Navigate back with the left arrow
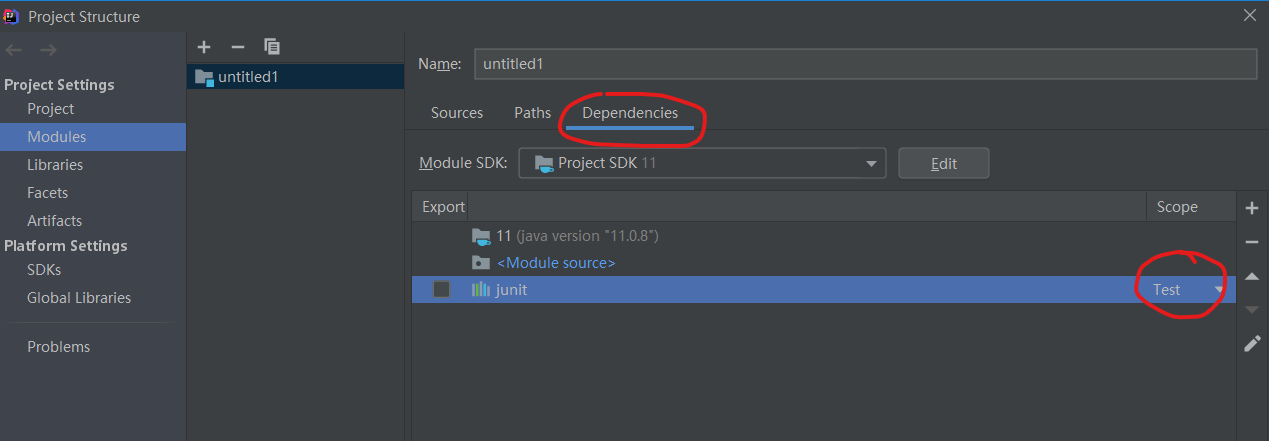This screenshot has height=441, width=1269. tap(14, 50)
